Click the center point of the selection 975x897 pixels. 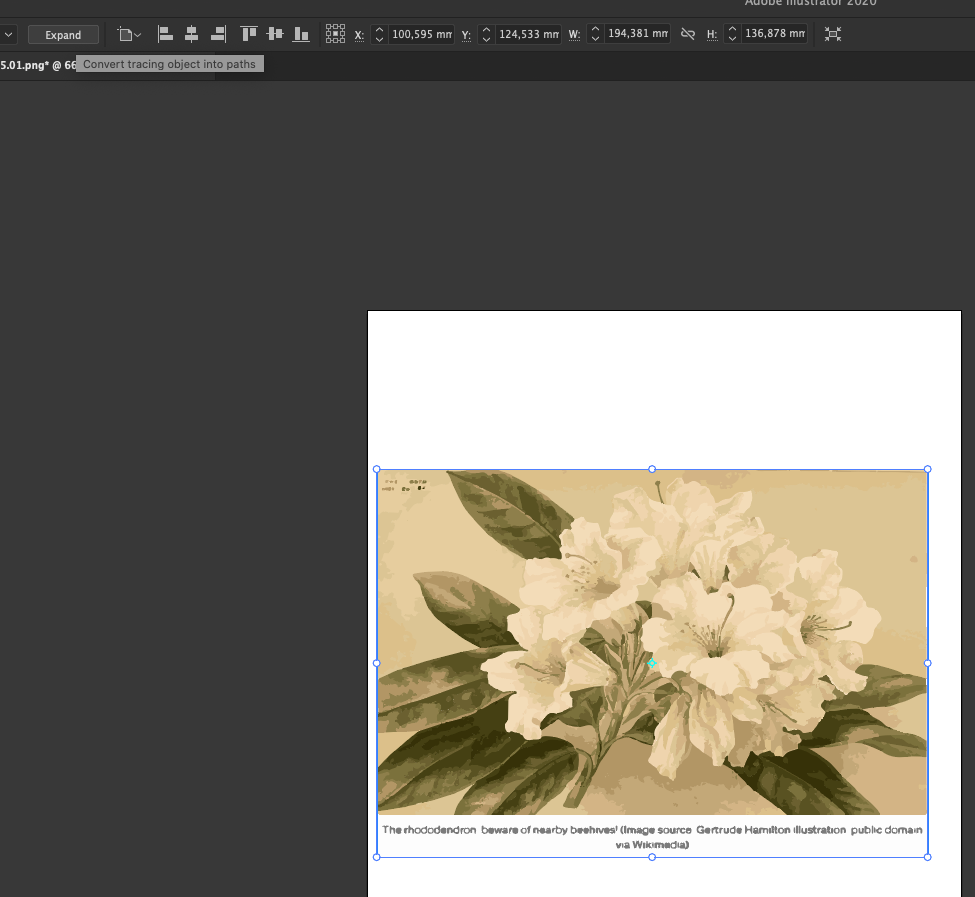tap(652, 663)
